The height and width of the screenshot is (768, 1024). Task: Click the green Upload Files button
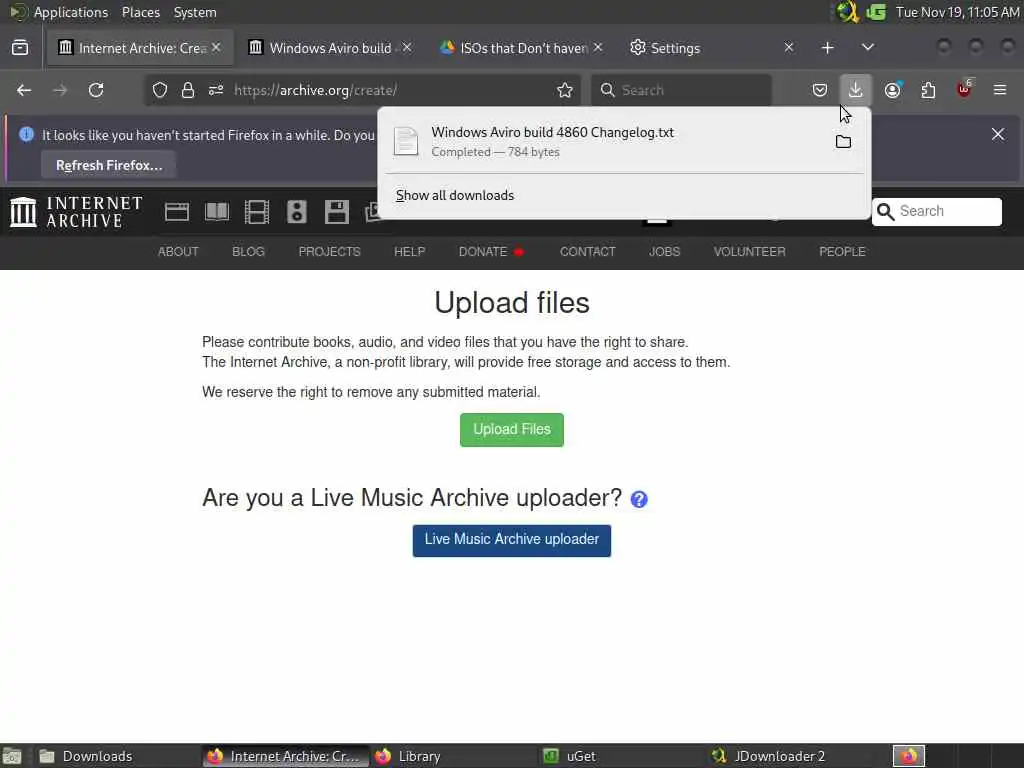coord(511,430)
